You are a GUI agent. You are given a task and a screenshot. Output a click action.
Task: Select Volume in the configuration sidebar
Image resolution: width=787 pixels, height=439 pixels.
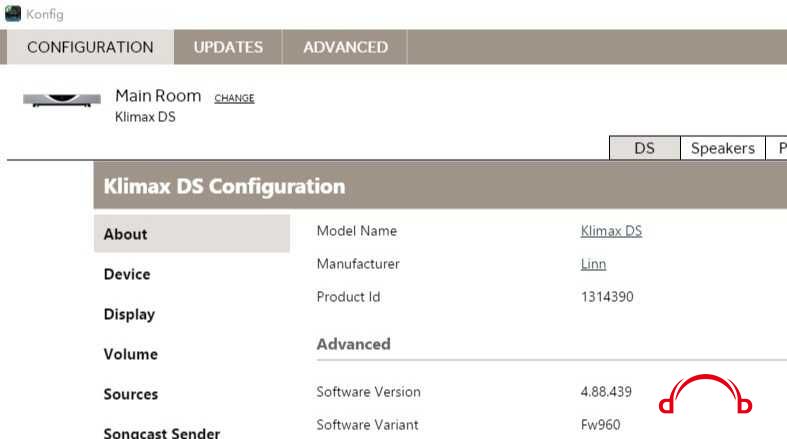131,354
